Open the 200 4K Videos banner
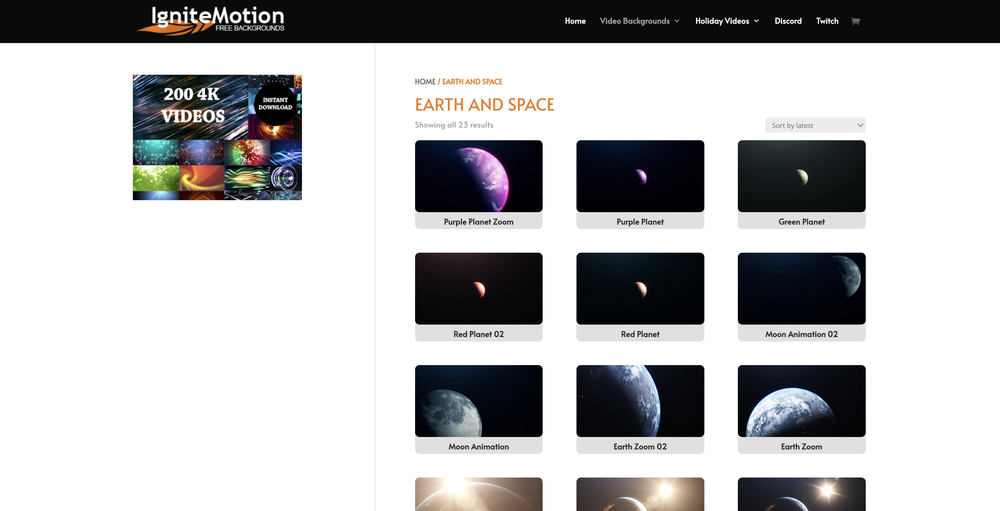The image size is (1000, 511). coord(217,137)
